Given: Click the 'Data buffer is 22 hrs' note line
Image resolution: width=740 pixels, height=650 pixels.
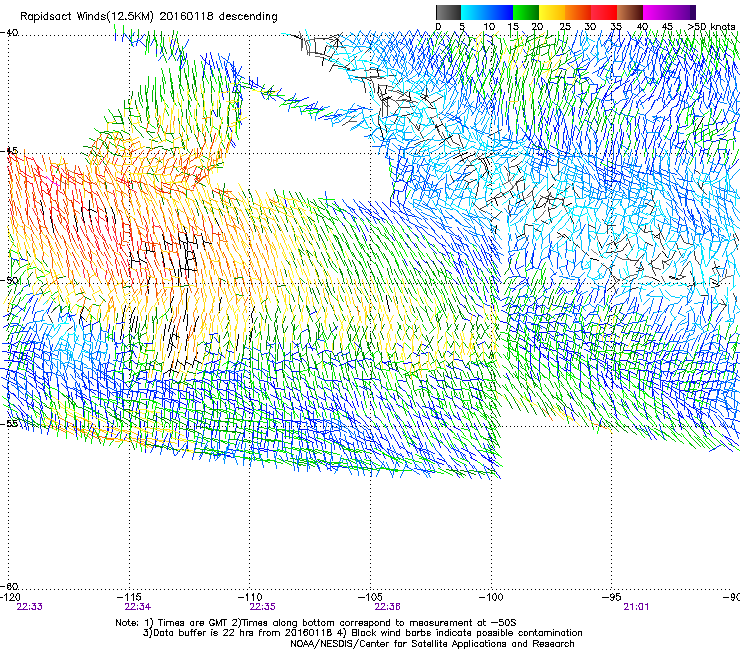Looking at the screenshot, I should 363,633.
